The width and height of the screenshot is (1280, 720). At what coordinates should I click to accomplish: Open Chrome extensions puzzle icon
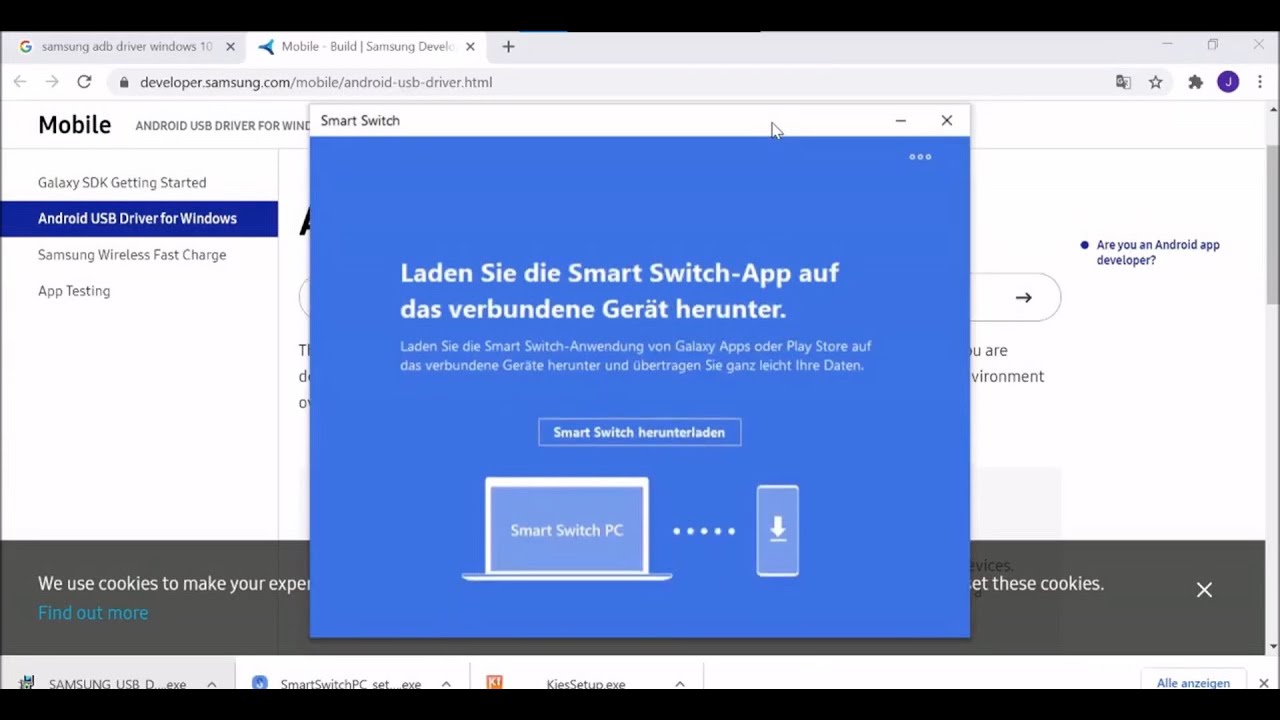[x=1195, y=82]
